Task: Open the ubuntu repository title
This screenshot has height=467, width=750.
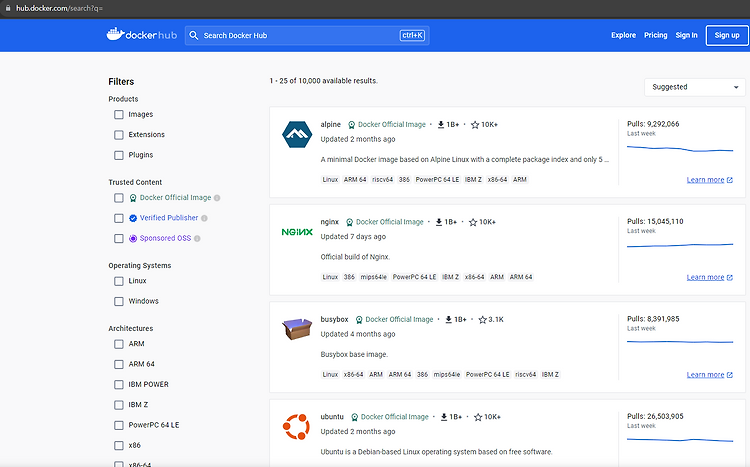Action: 332,417
